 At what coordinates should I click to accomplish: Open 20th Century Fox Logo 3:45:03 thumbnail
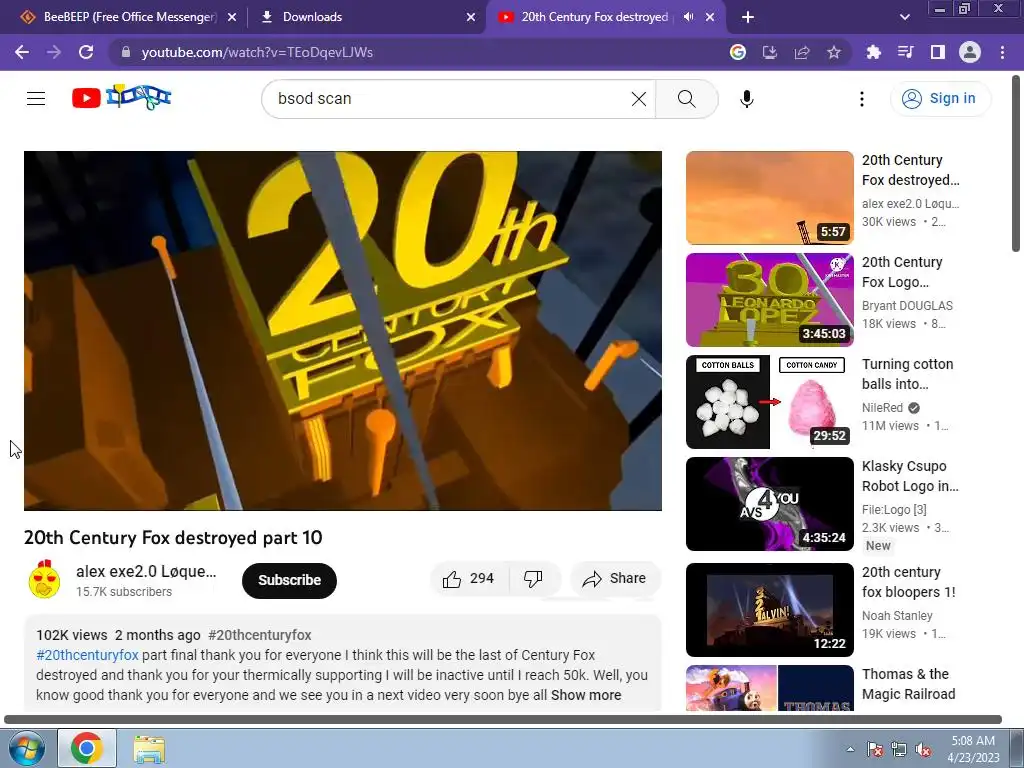coord(769,300)
